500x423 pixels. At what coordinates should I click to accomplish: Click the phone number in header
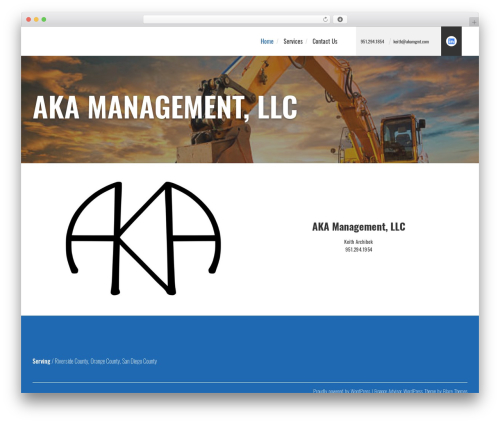click(x=372, y=42)
